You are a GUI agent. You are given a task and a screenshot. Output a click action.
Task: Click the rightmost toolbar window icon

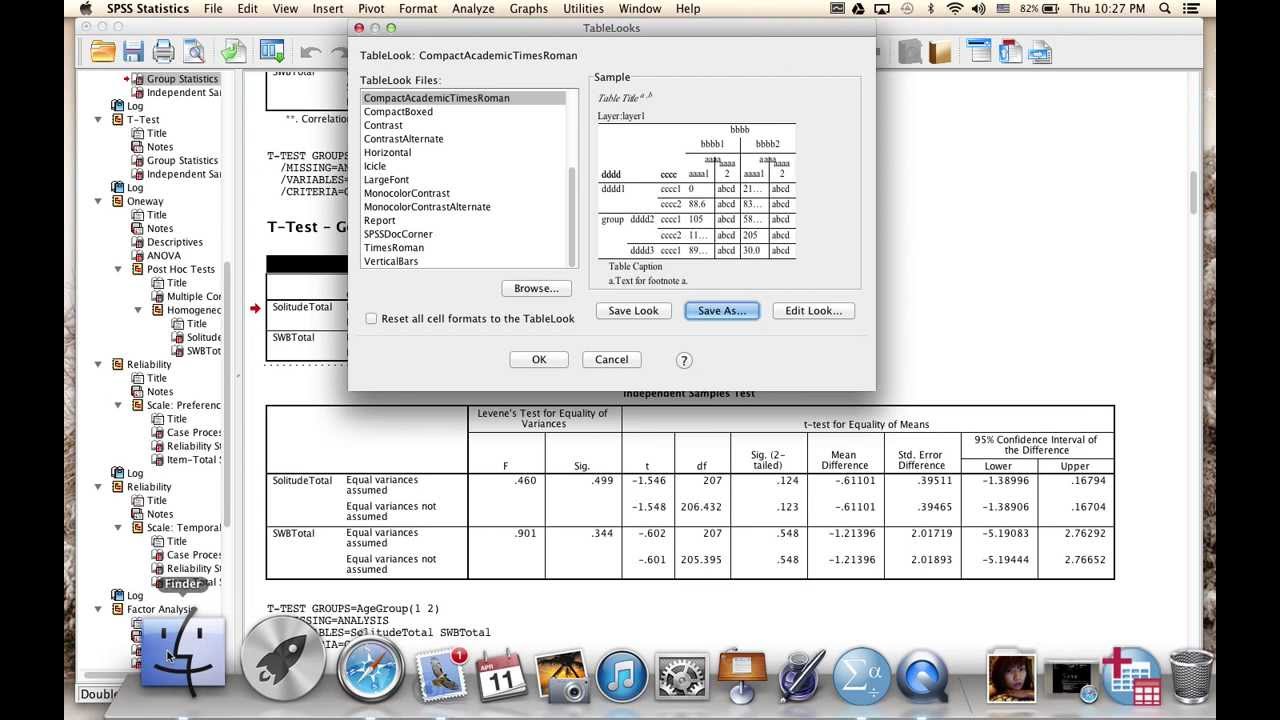(x=1040, y=51)
